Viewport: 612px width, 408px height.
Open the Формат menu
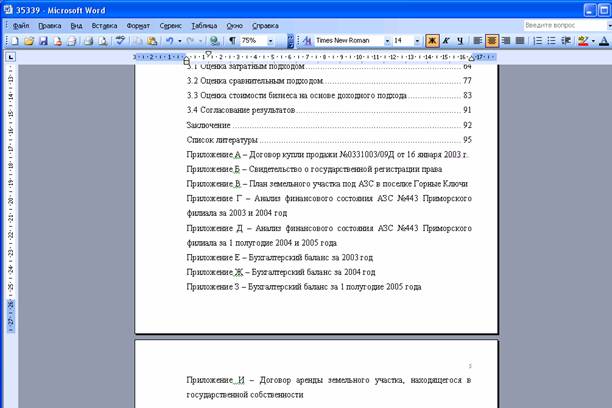[x=138, y=26]
